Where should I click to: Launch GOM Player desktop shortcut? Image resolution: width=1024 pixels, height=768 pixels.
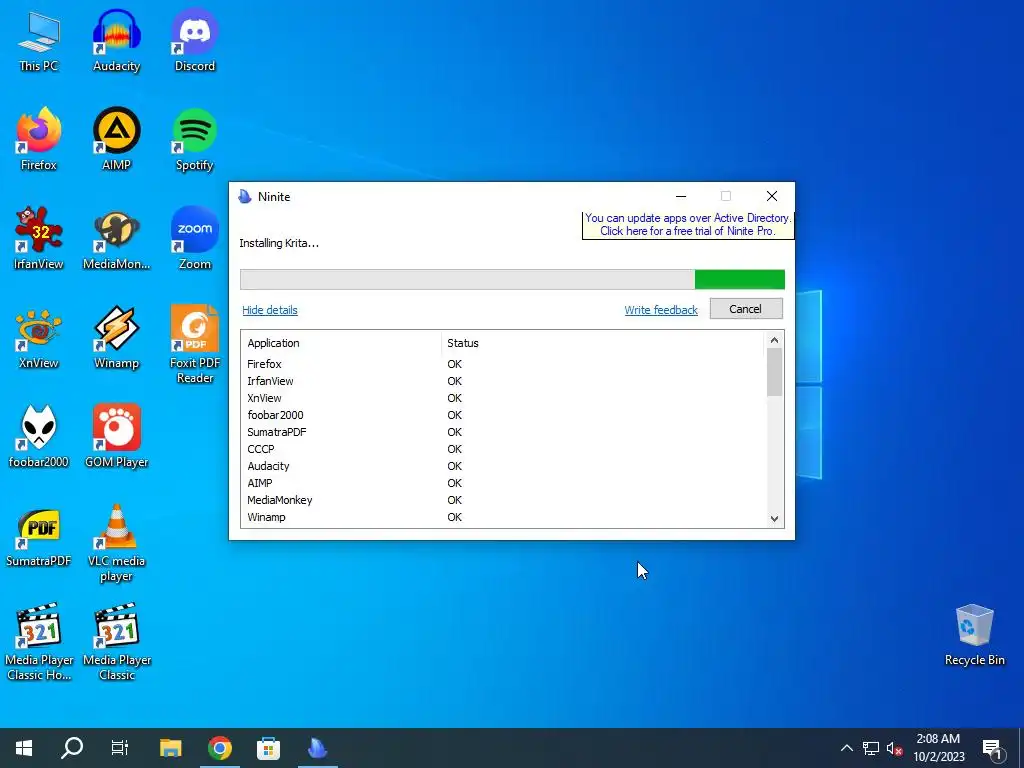[116, 437]
